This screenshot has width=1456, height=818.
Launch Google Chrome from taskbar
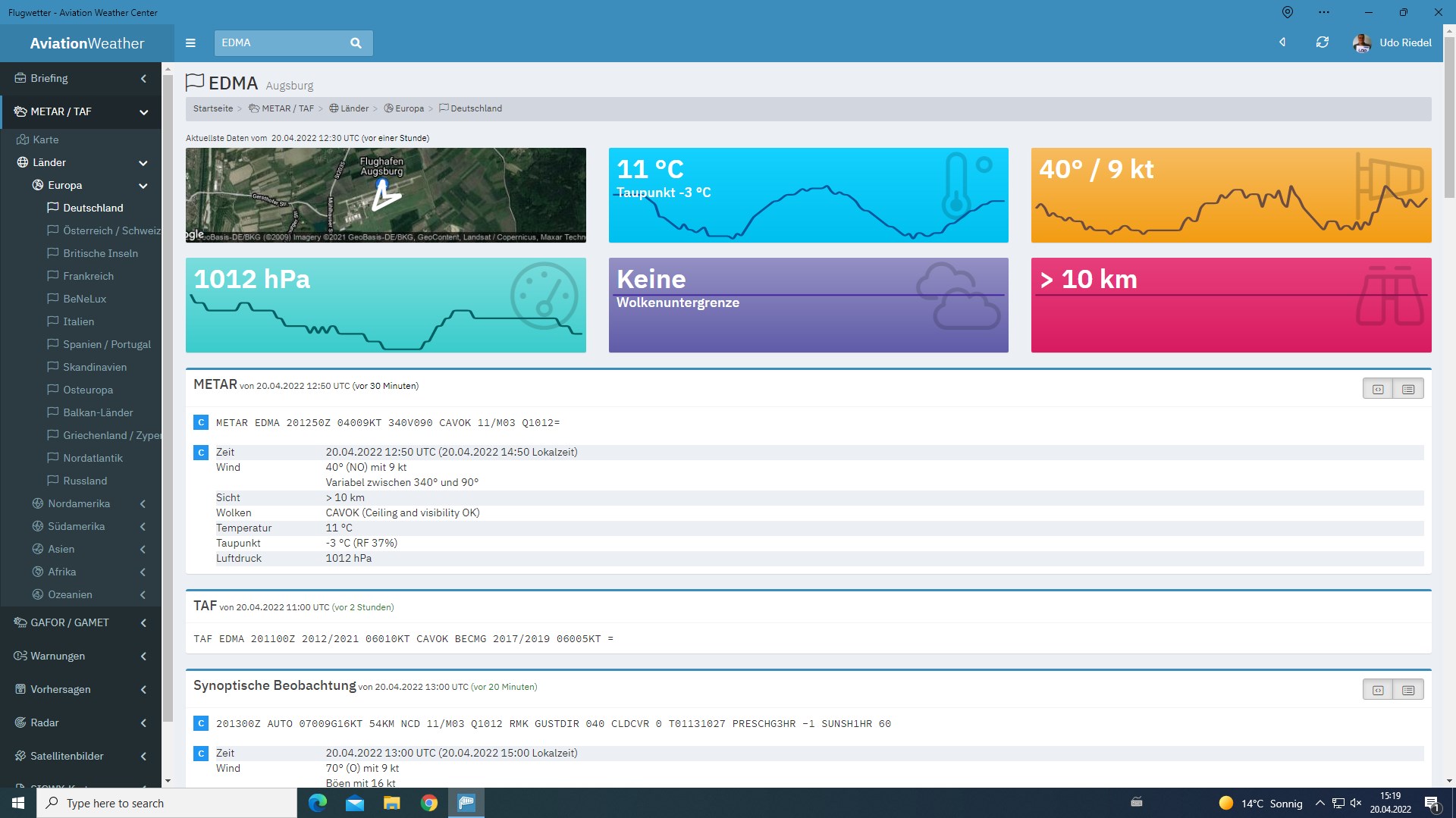[429, 803]
